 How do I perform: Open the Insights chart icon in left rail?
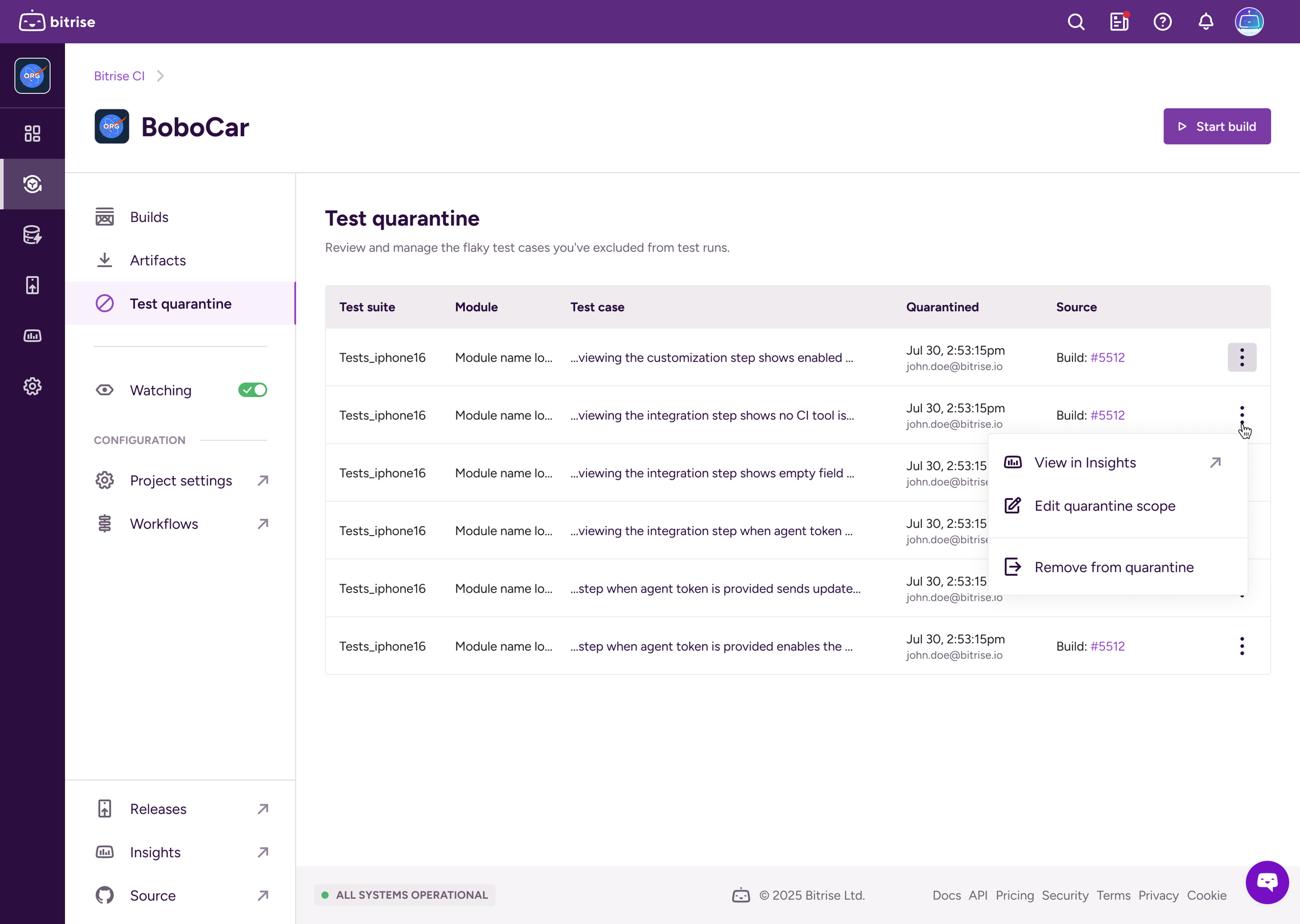[x=32, y=336]
